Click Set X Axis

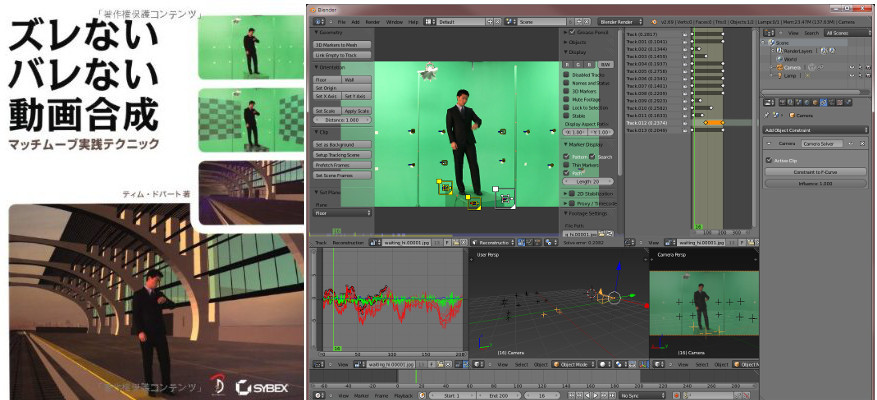[328, 96]
